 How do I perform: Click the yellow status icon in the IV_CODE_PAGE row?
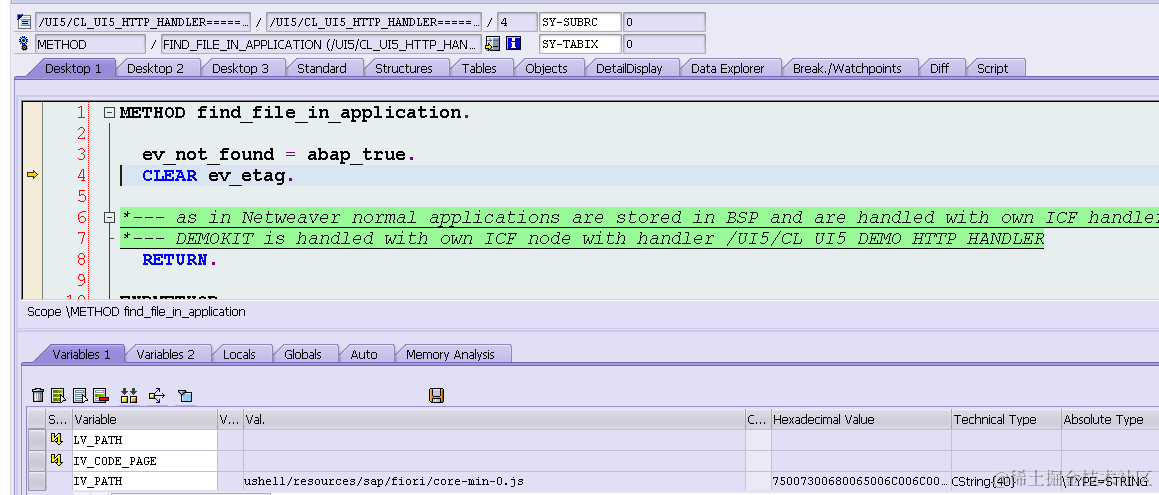click(57, 460)
